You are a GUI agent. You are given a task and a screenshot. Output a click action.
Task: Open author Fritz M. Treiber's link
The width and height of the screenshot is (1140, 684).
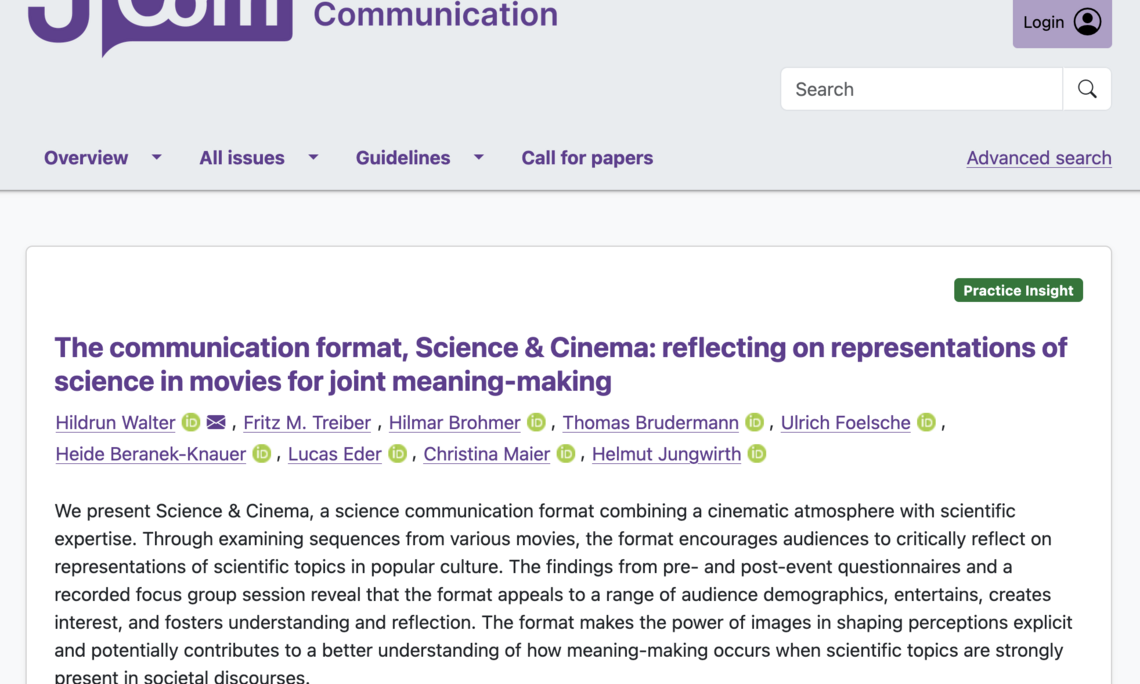pyautogui.click(x=307, y=422)
